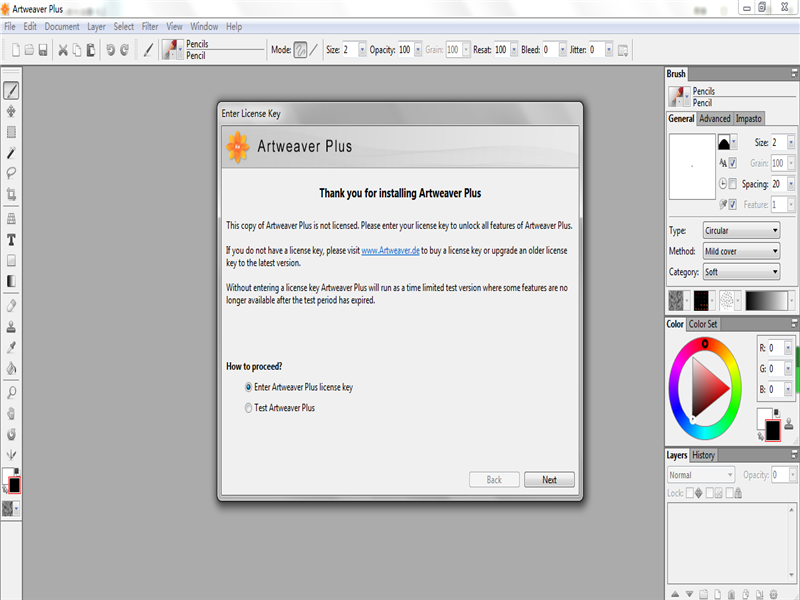Screen dimensions: 800x600
Task: Select the Rotate canvas tool
Action: coord(11,434)
